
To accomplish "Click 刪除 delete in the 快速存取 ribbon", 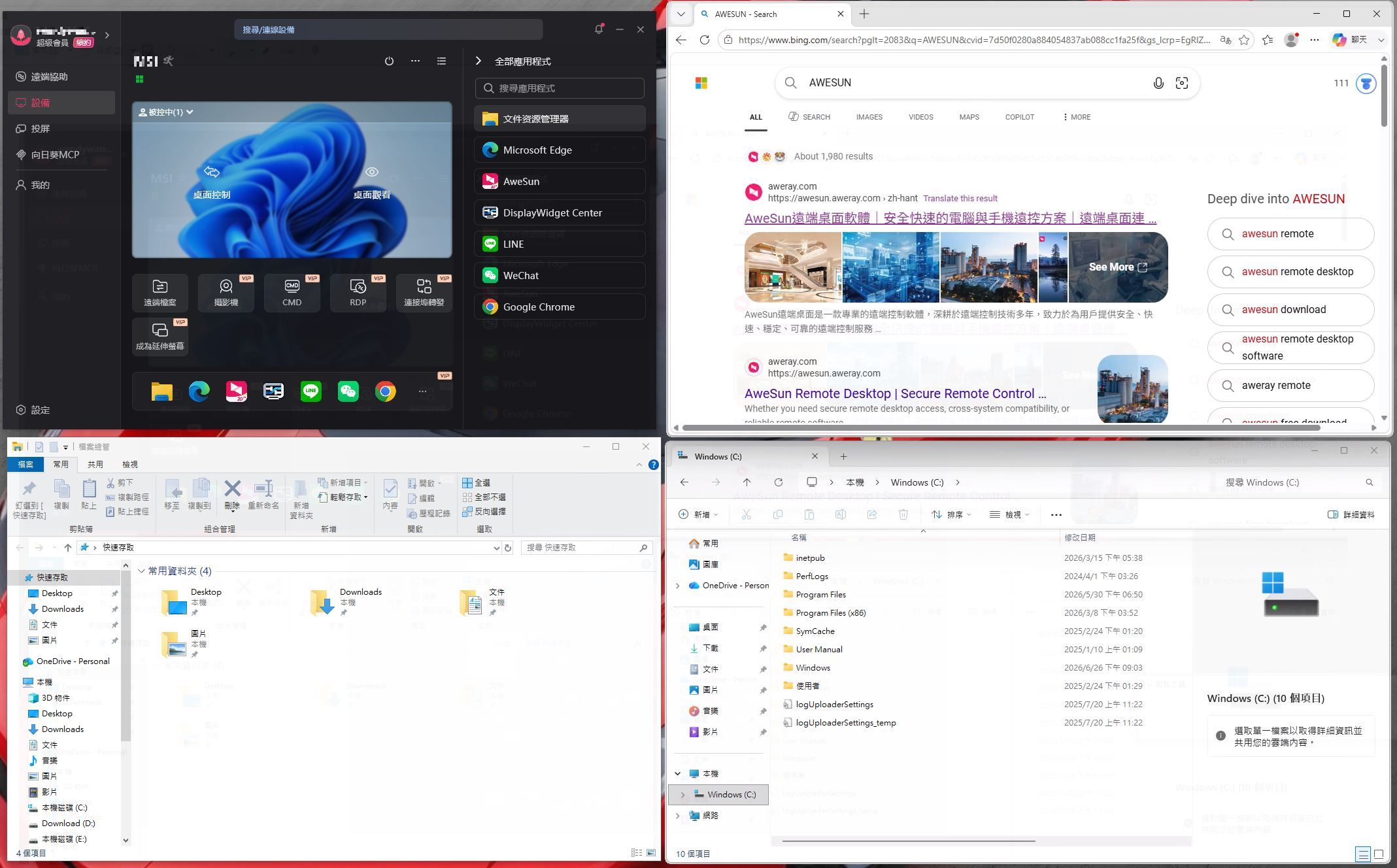I will tap(232, 495).
